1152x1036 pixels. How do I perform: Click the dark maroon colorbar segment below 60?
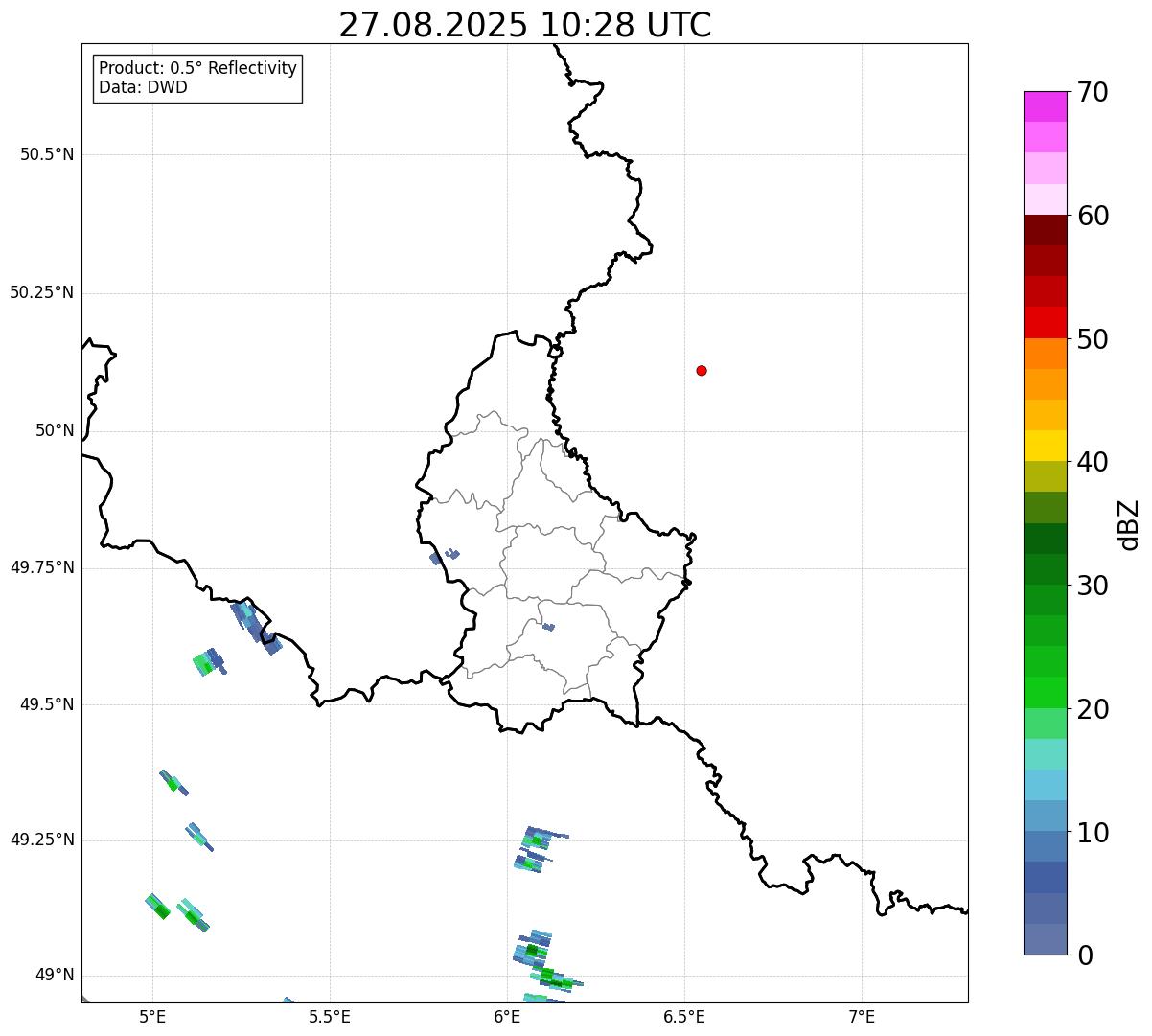tap(1045, 231)
